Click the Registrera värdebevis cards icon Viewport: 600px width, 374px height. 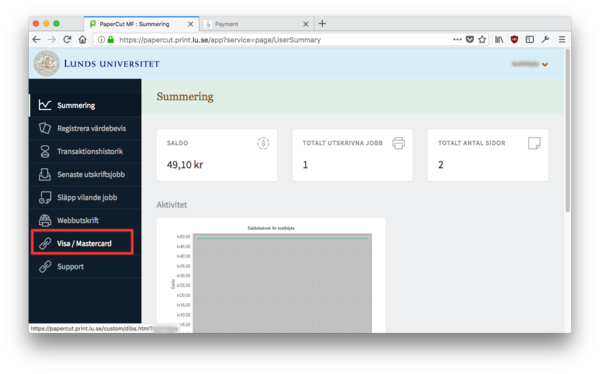click(45, 128)
